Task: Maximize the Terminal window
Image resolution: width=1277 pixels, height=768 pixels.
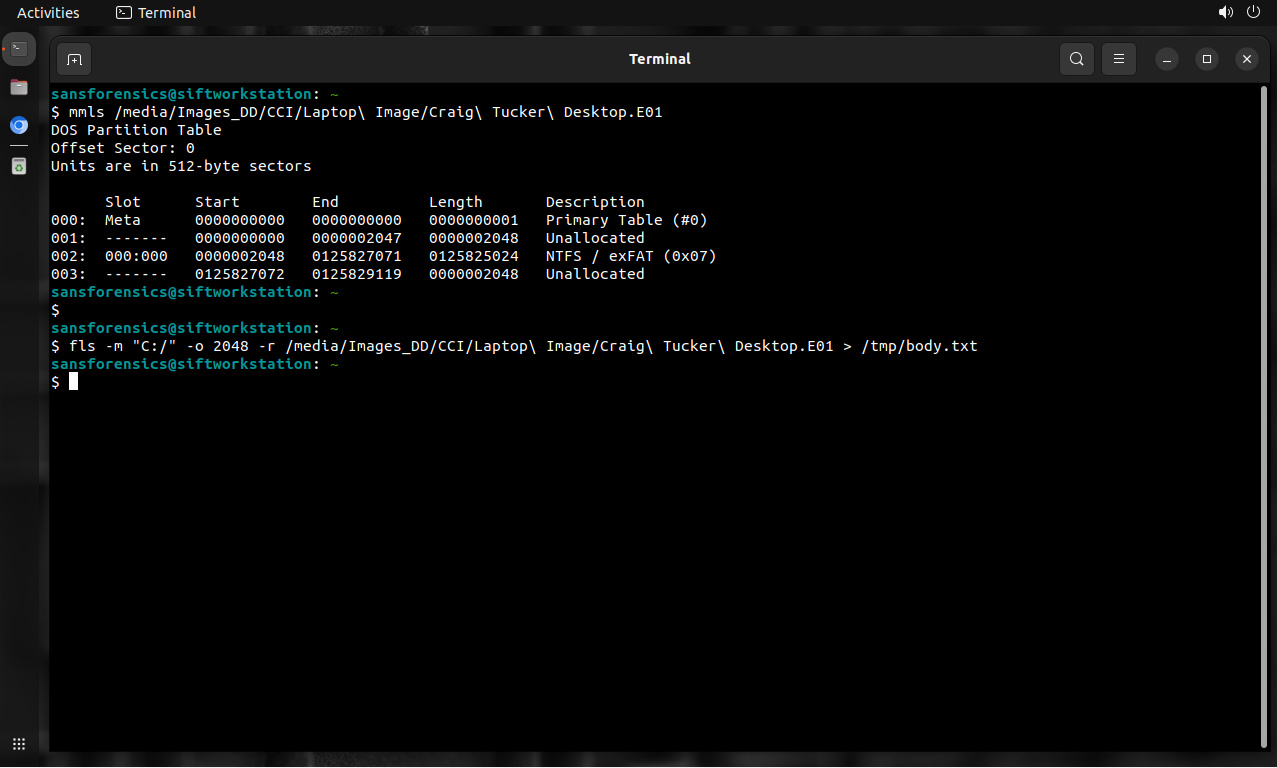Action: pyautogui.click(x=1207, y=59)
